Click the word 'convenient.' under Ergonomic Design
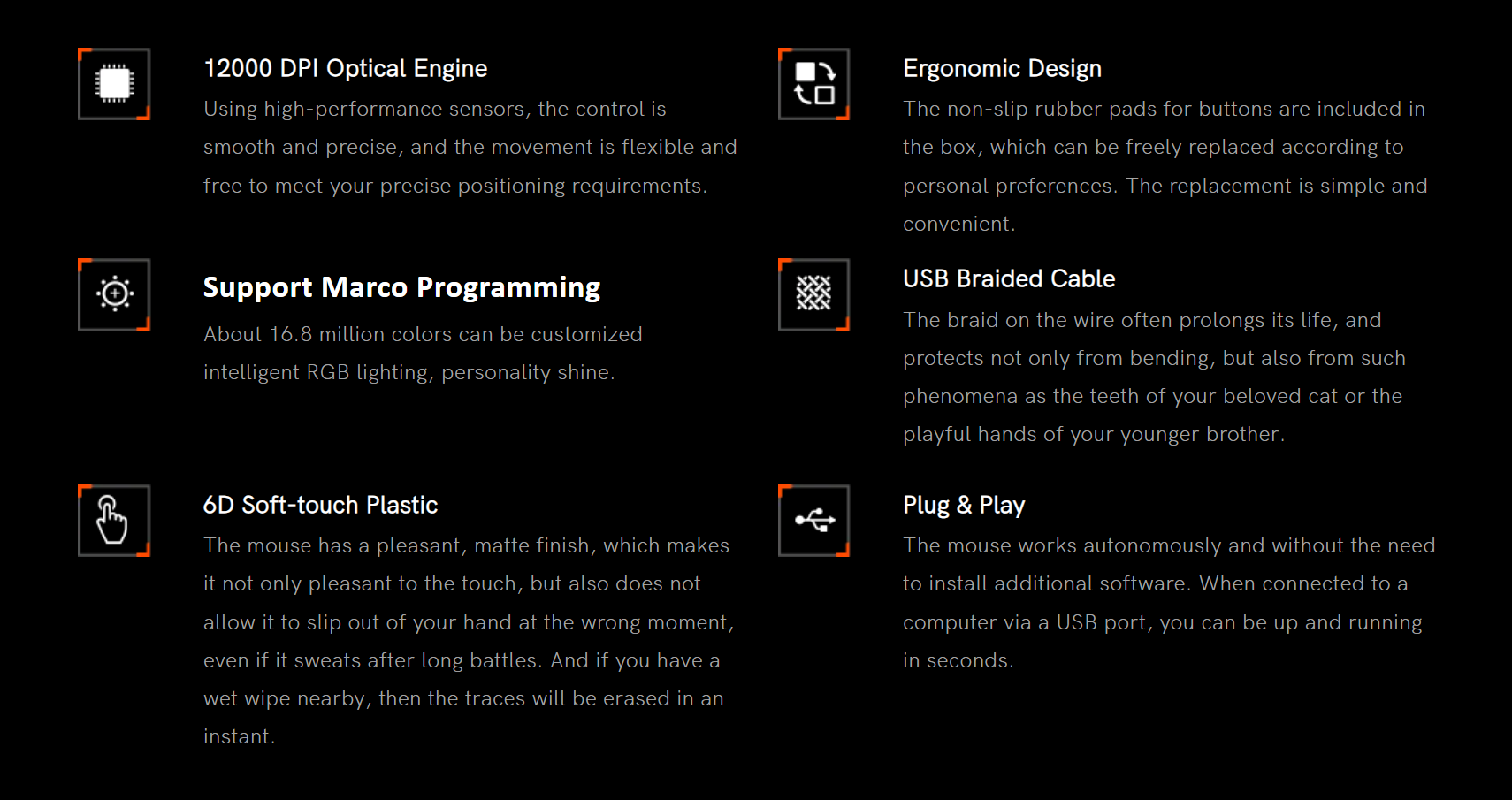The width and height of the screenshot is (1512, 800). click(959, 225)
